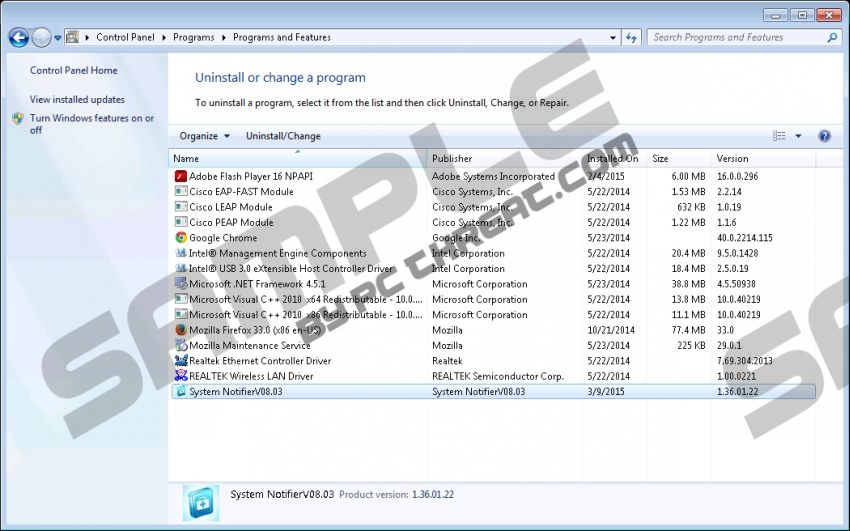
Task: Click the Uninstall/Change toolbar button
Action: (x=283, y=136)
